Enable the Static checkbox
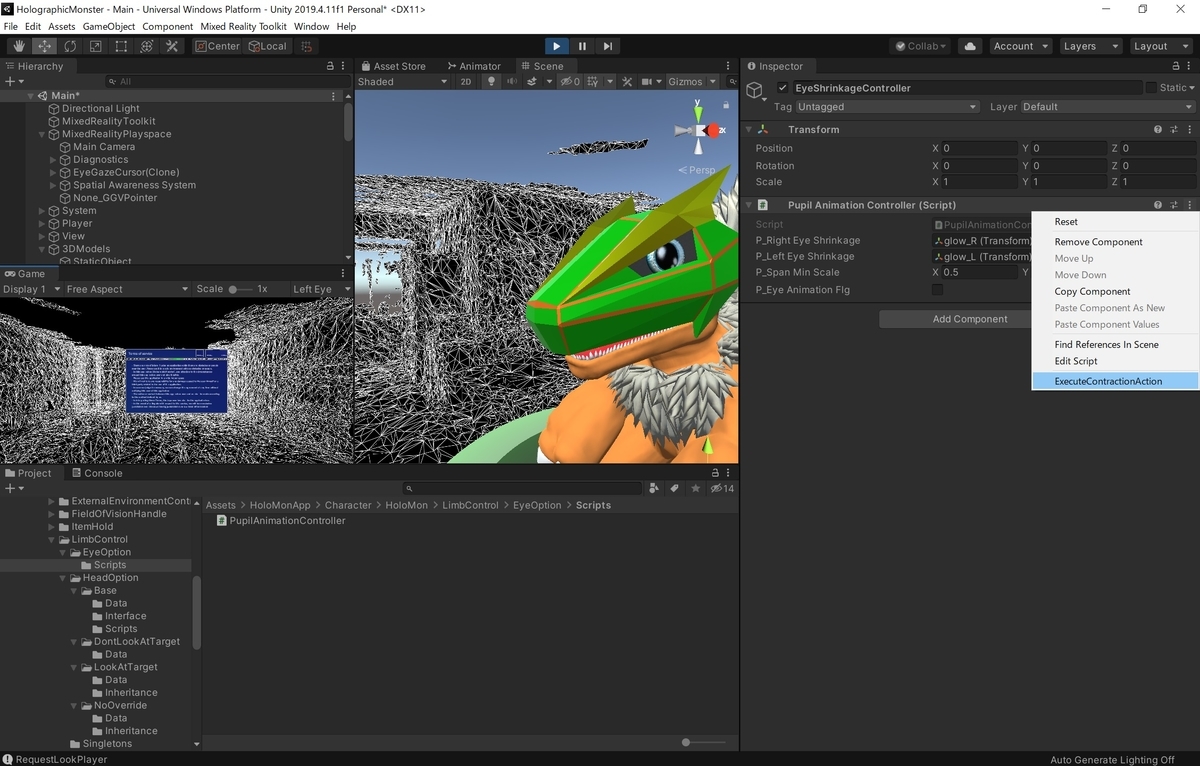This screenshot has height=766, width=1200. [1151, 88]
